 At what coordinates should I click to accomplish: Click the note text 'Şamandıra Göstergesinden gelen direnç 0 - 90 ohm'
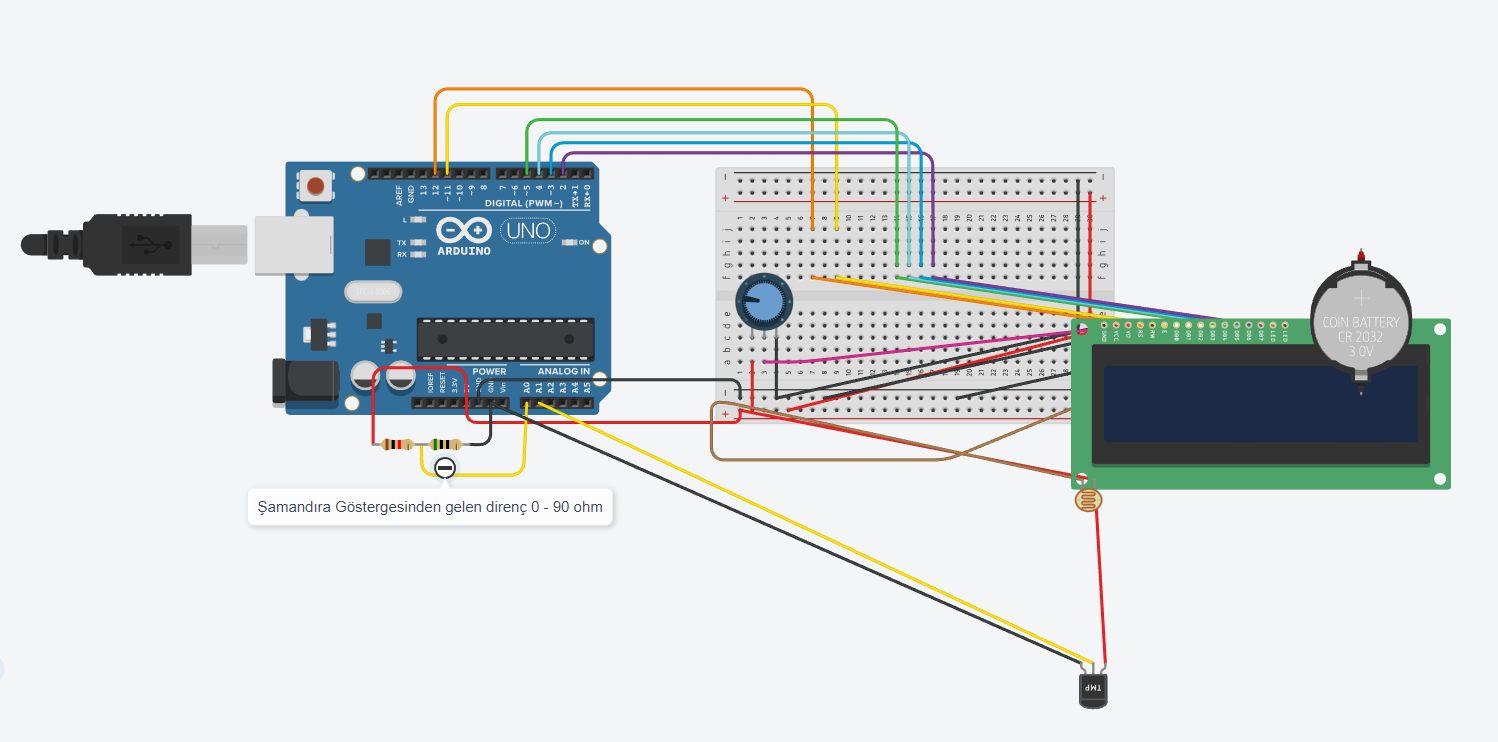430,507
